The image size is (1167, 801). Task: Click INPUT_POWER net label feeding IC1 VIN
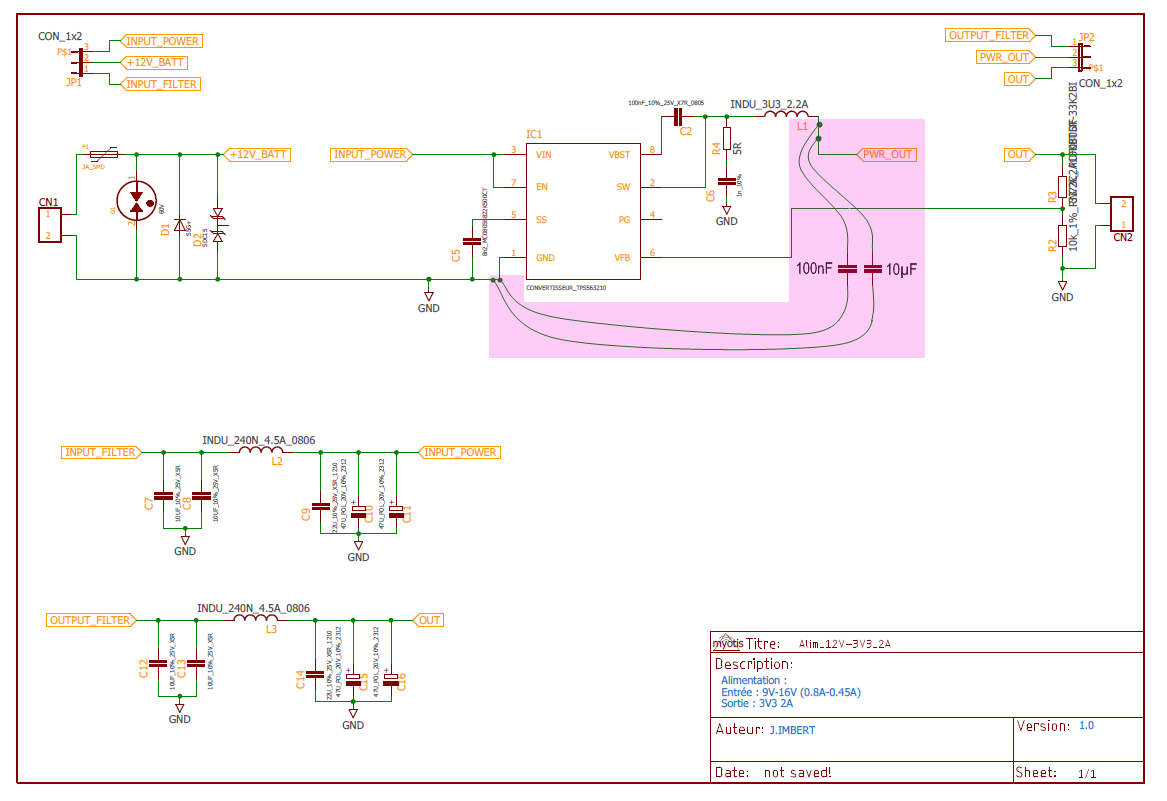click(371, 155)
